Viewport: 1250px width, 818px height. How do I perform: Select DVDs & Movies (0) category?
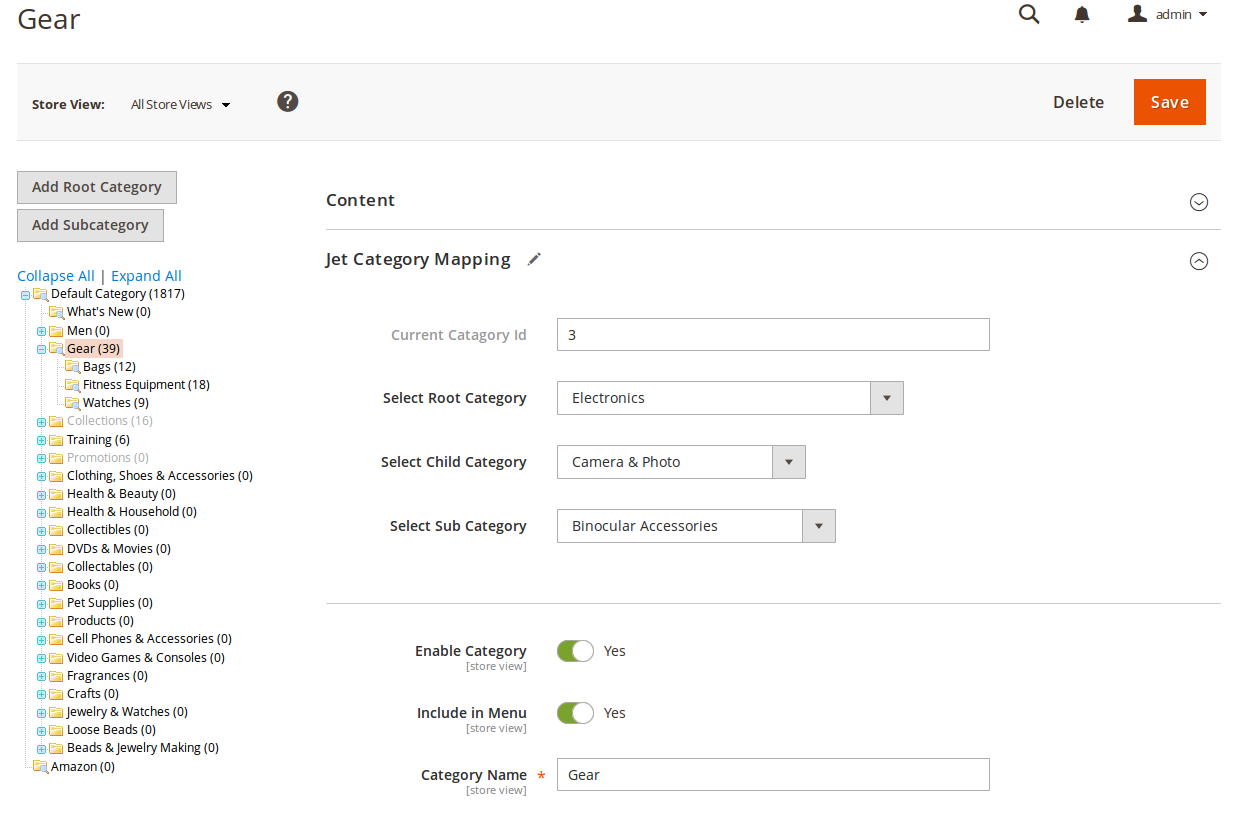[x=119, y=549]
